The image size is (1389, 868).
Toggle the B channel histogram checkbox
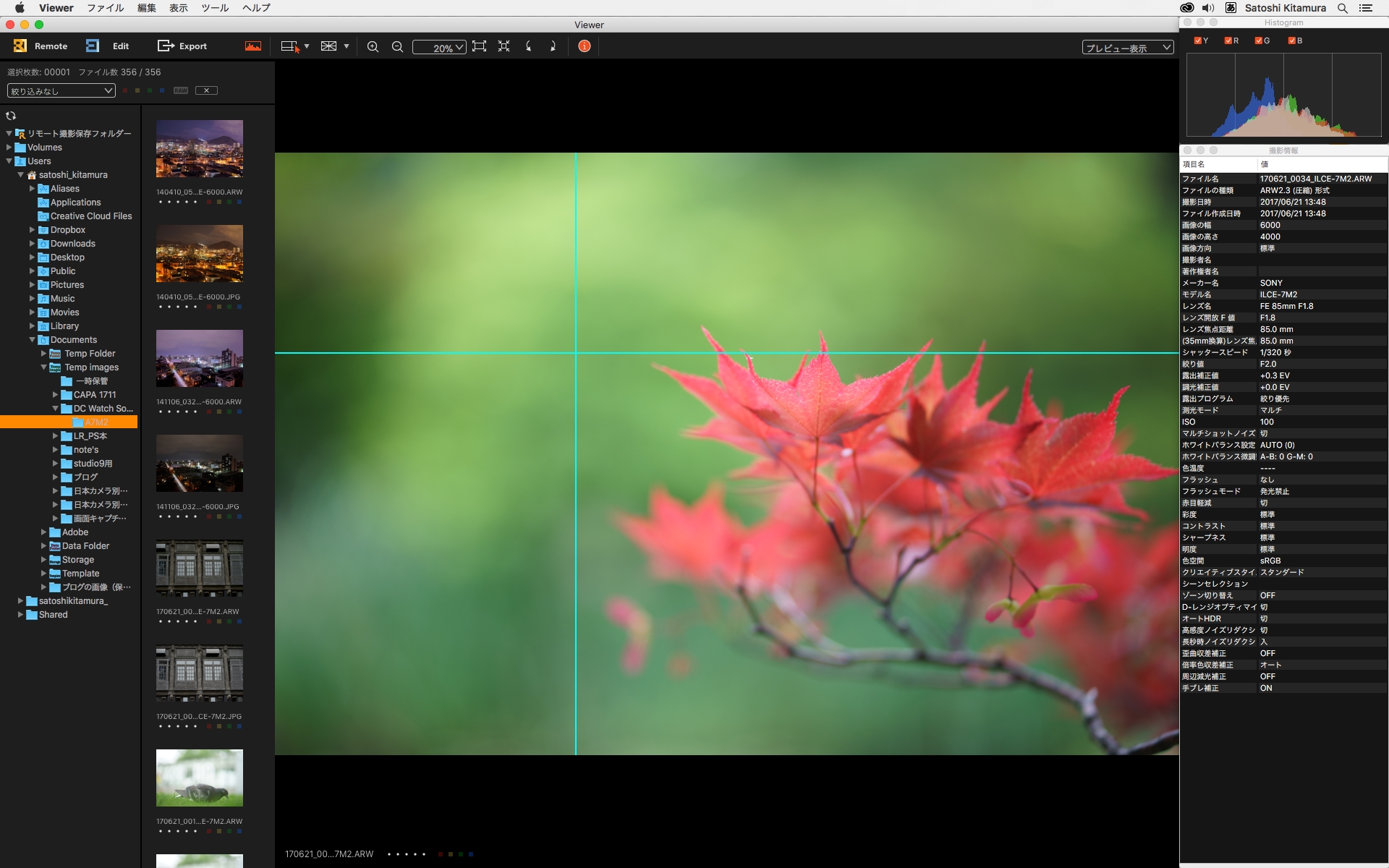[x=1292, y=41]
